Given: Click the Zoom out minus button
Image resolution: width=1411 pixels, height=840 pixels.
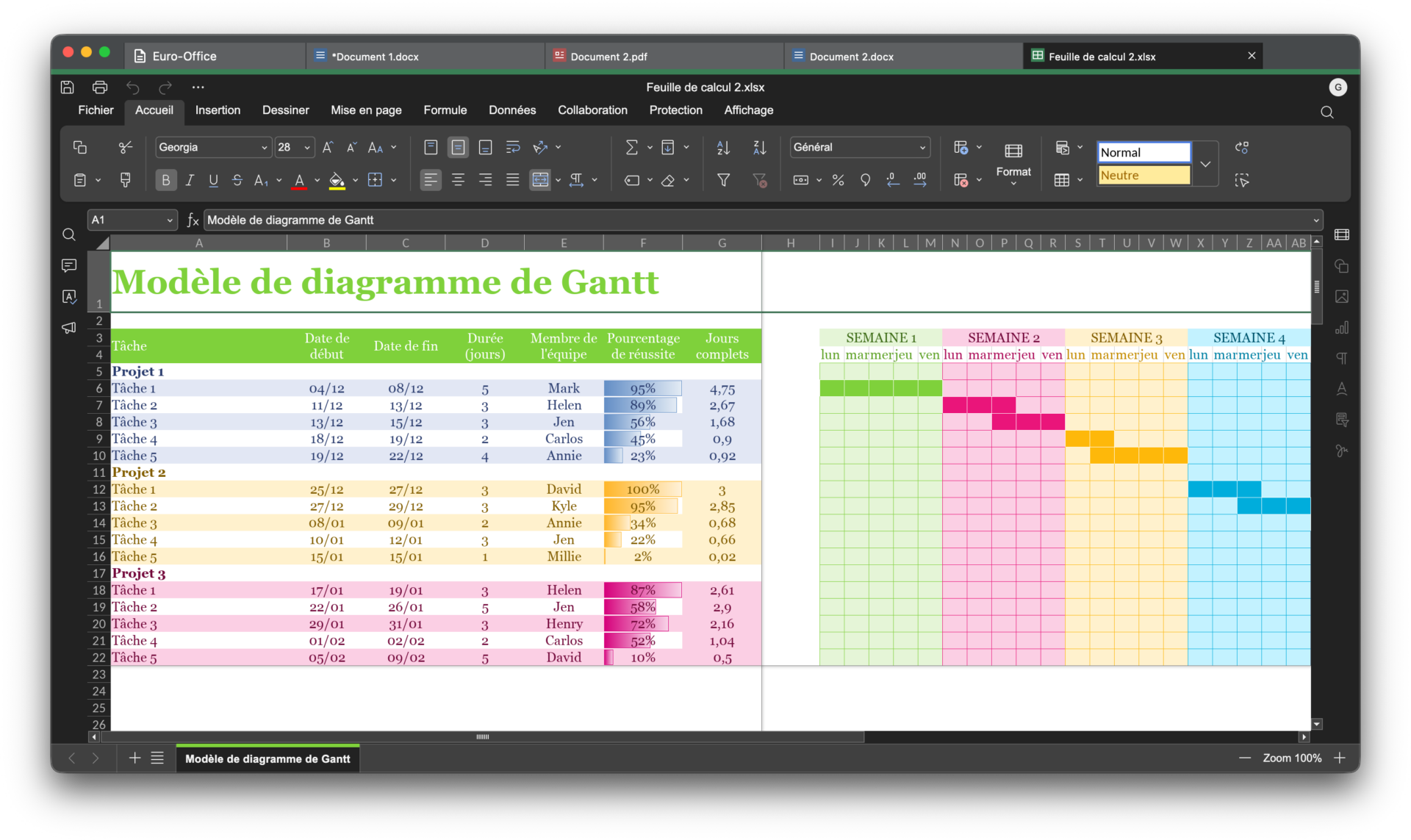Looking at the screenshot, I should 1244,758.
